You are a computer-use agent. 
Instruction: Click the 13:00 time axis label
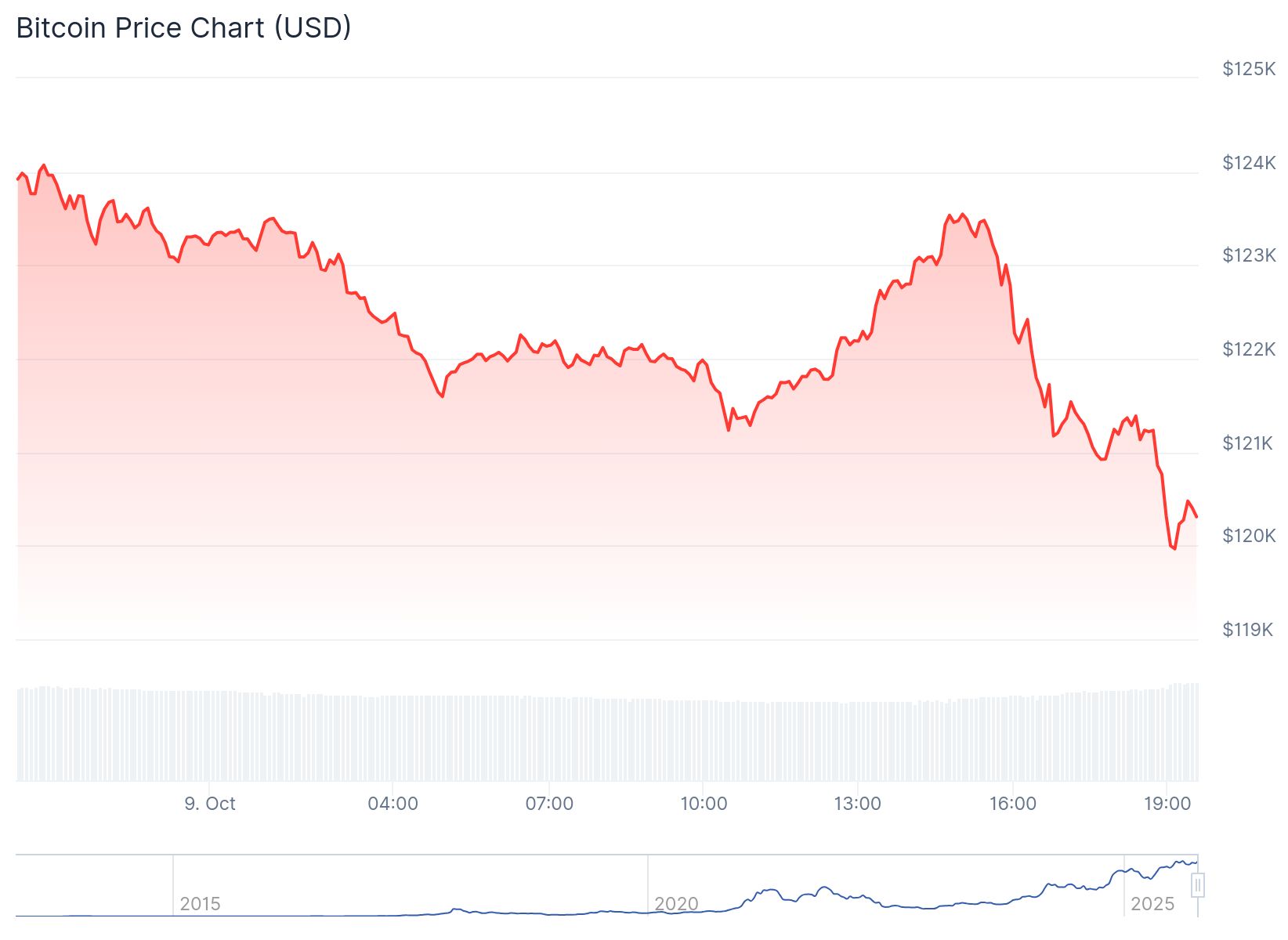857,804
